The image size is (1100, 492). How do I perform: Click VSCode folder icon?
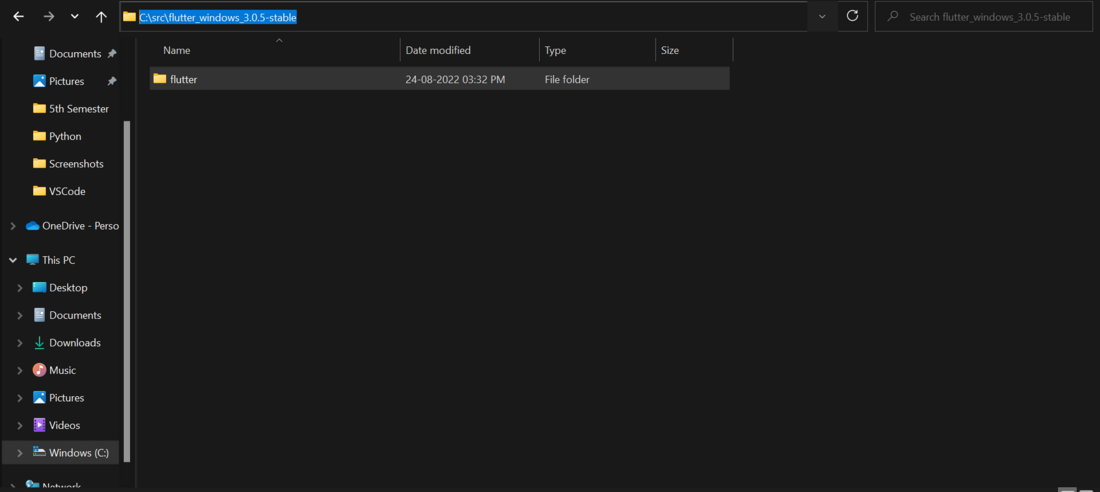39,190
